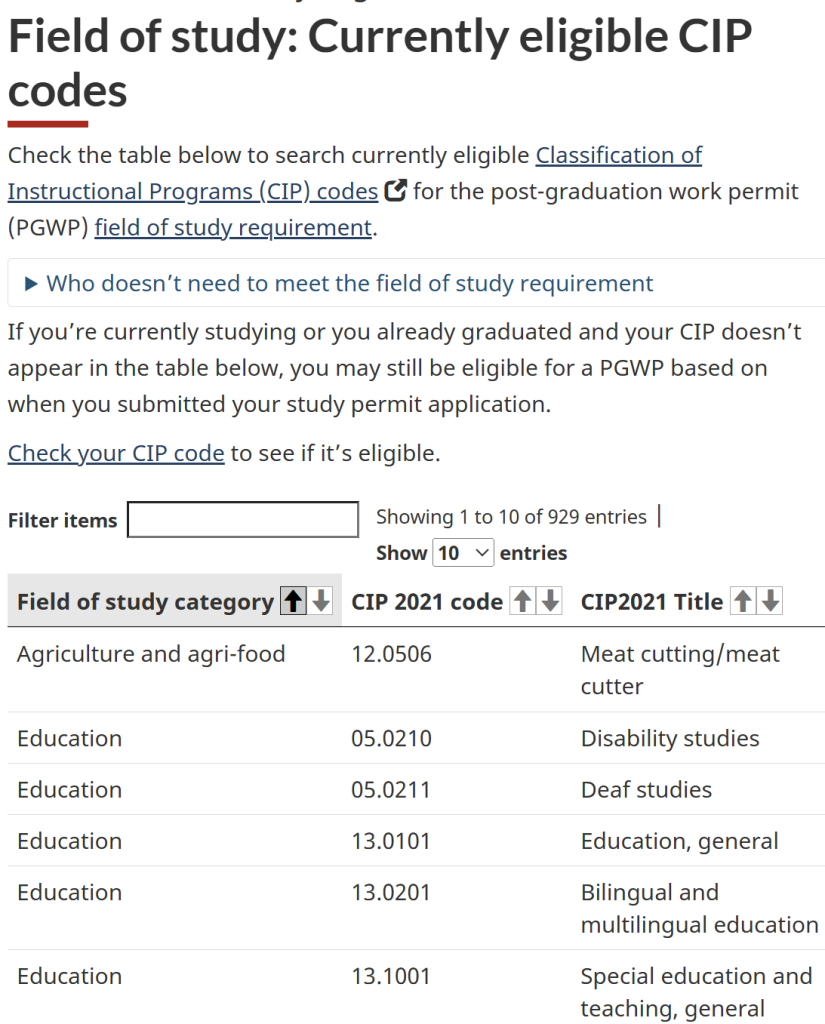
Task: Open Classification of Instructional Programs link
Action: pos(618,155)
